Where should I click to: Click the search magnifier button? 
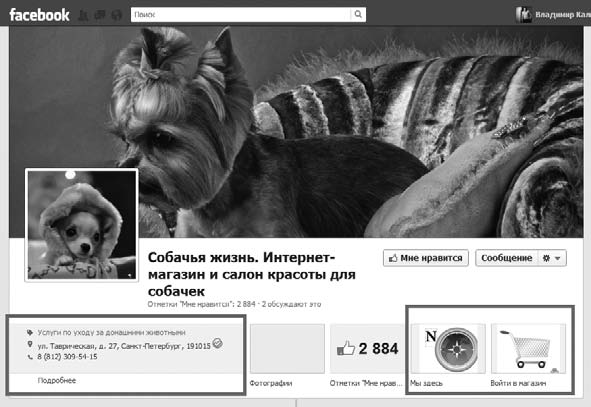pos(358,14)
